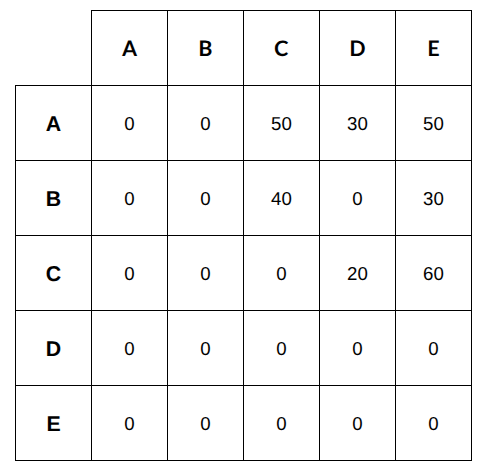487x471 pixels.
Task: Click cell row C column E value 60
Action: click(x=433, y=273)
